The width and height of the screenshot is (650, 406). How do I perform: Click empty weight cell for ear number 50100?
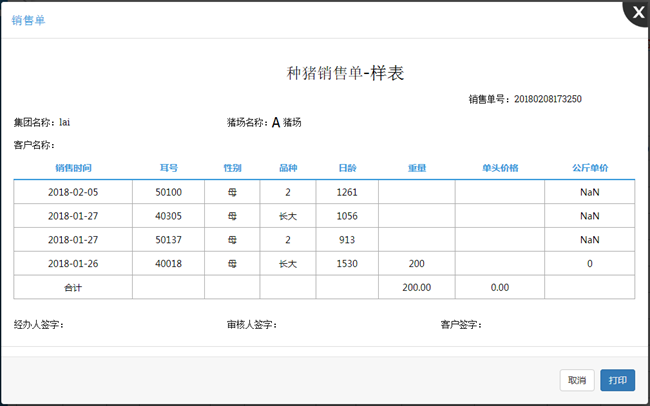click(417, 192)
